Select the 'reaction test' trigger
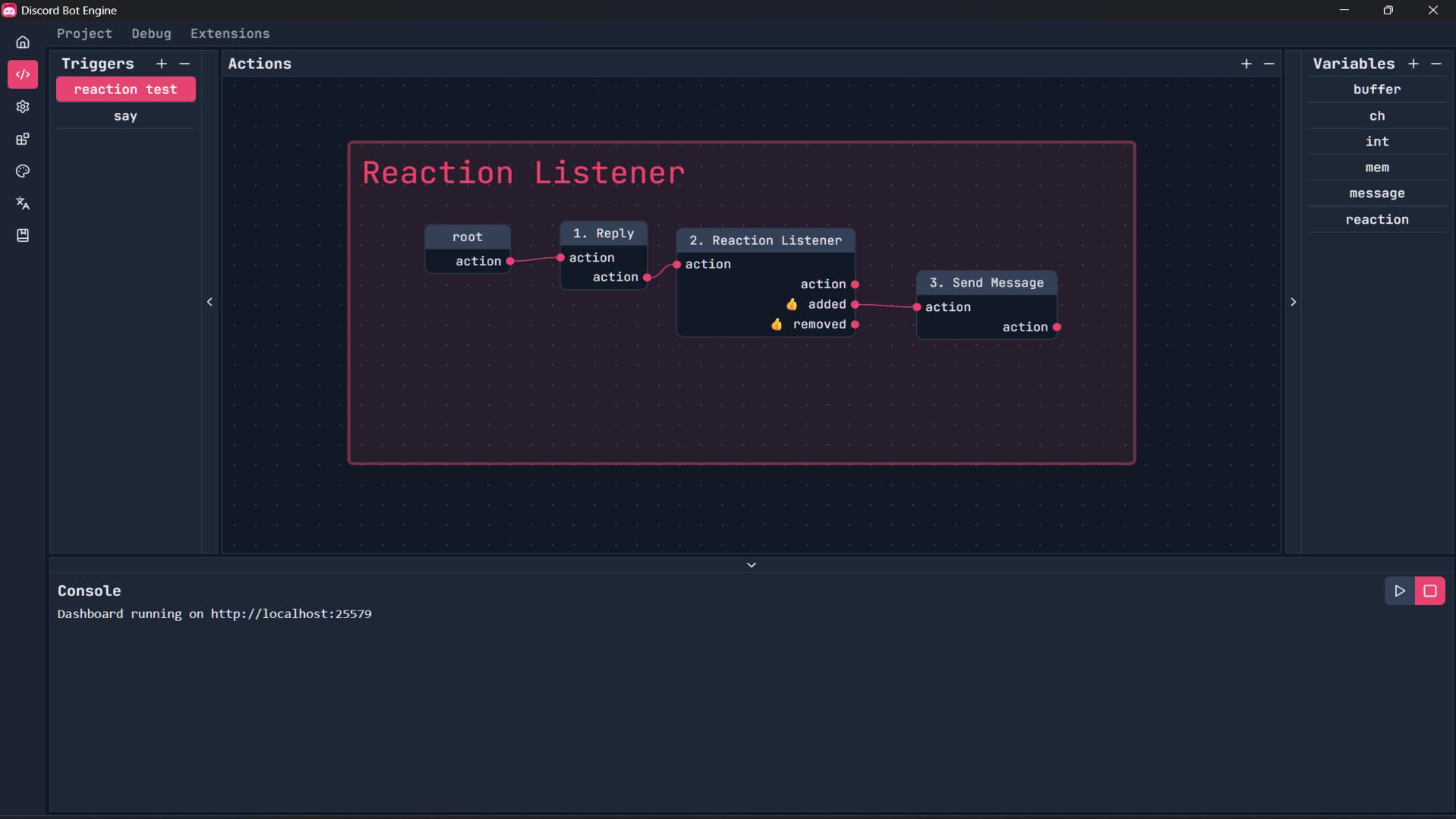Image resolution: width=1456 pixels, height=819 pixels. (125, 89)
